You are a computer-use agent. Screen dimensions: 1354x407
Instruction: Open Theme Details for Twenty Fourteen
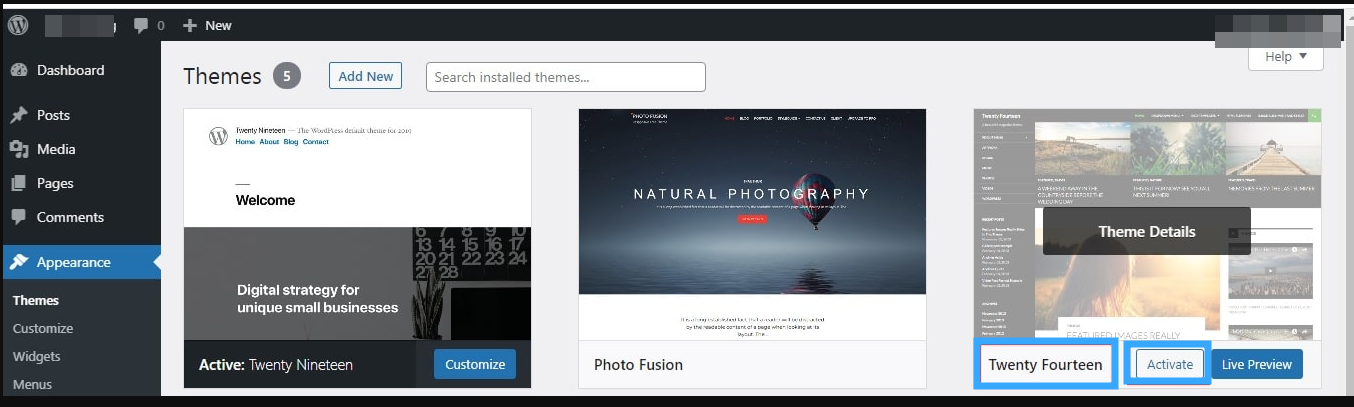1147,231
